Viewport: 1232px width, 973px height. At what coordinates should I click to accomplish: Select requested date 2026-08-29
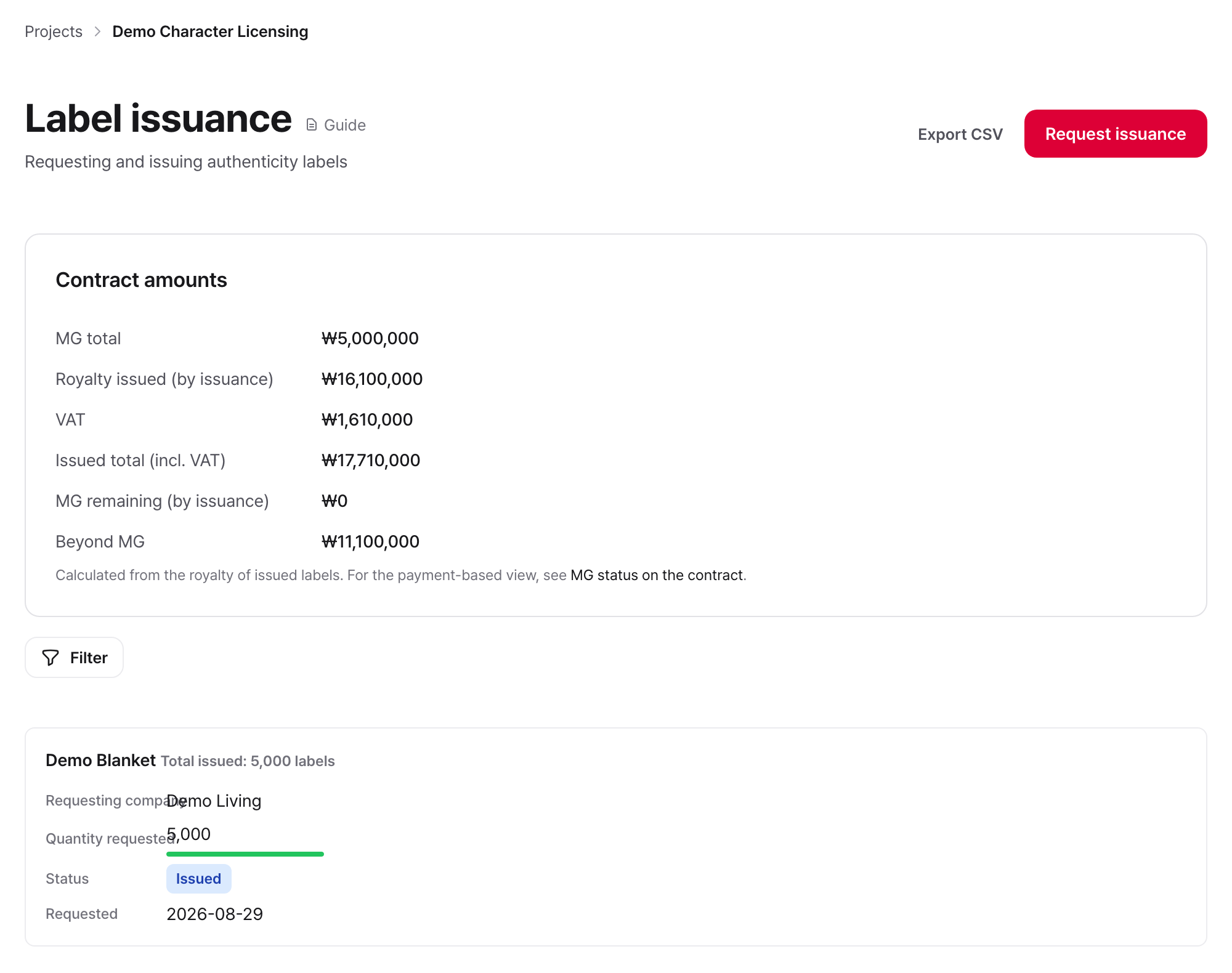coord(214,914)
